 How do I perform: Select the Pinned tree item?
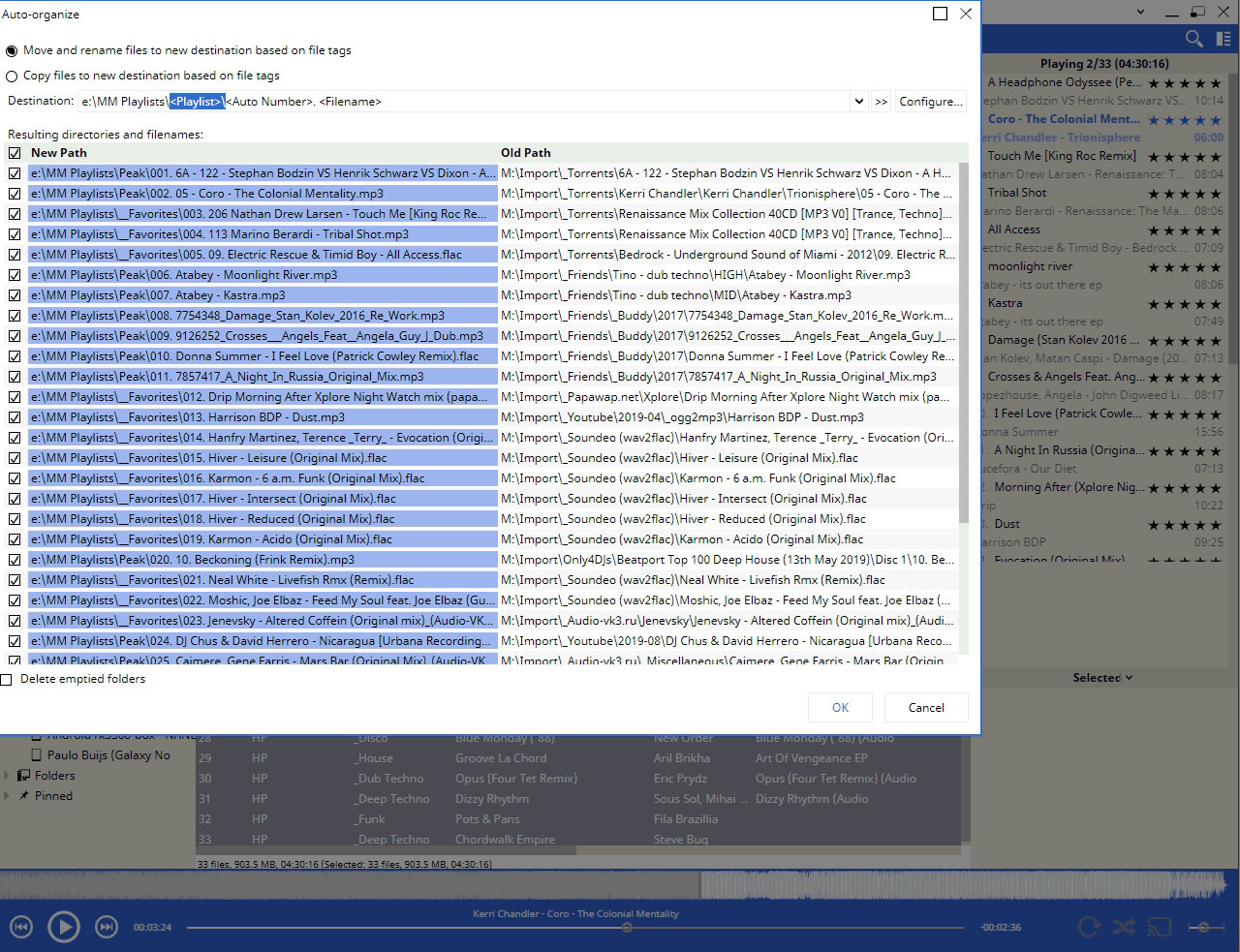[53, 796]
